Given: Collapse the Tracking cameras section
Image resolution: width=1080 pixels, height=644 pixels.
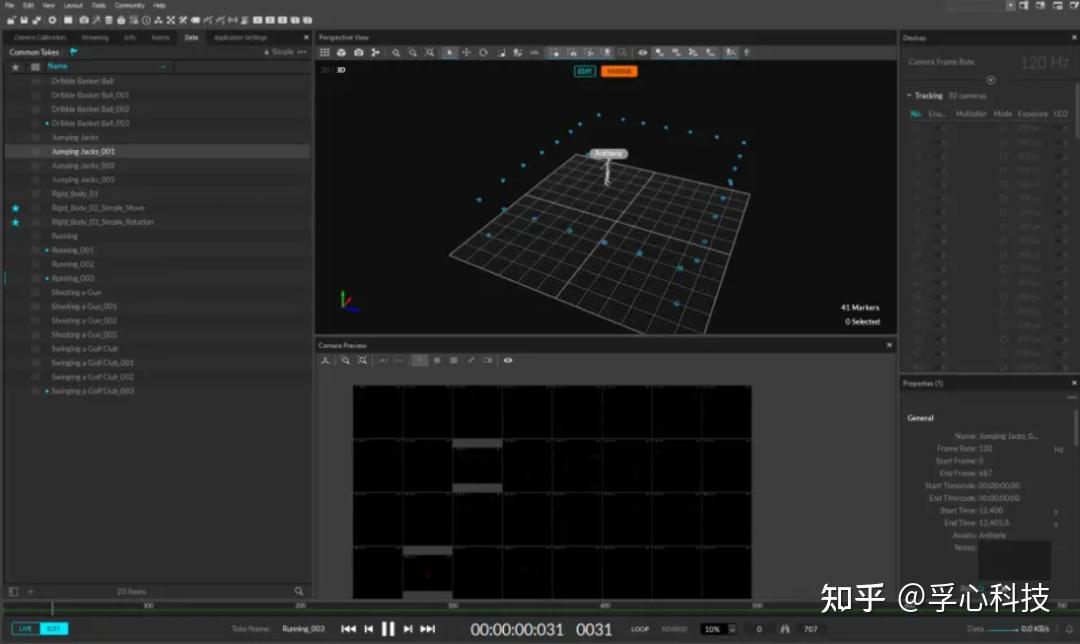Looking at the screenshot, I should (909, 95).
